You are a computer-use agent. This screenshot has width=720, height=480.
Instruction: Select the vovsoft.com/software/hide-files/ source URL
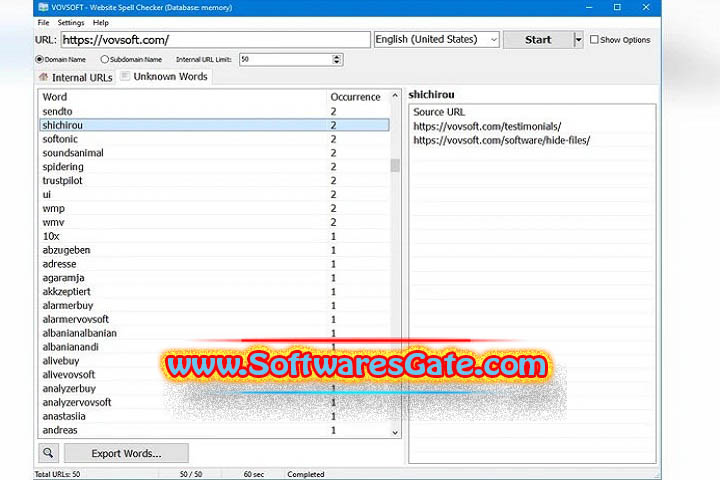pyautogui.click(x=501, y=140)
